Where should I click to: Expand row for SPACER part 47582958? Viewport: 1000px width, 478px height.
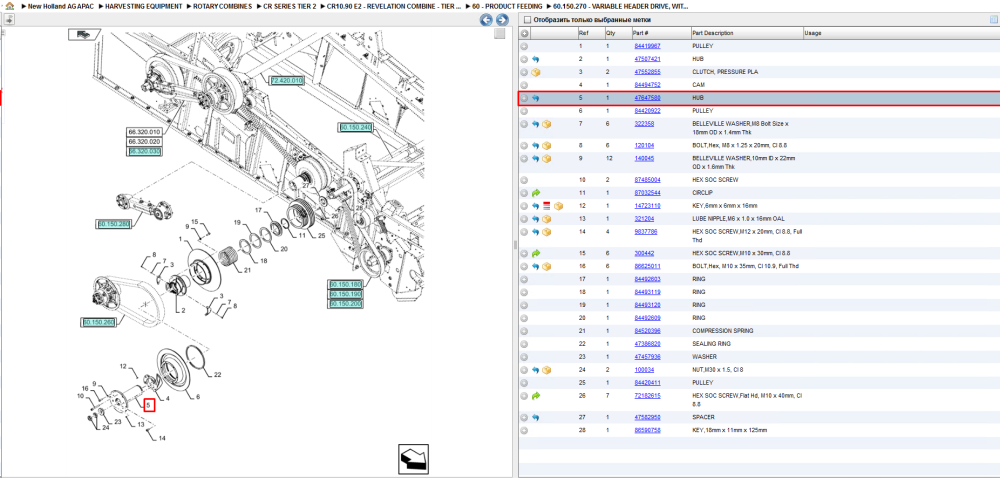pos(524,417)
